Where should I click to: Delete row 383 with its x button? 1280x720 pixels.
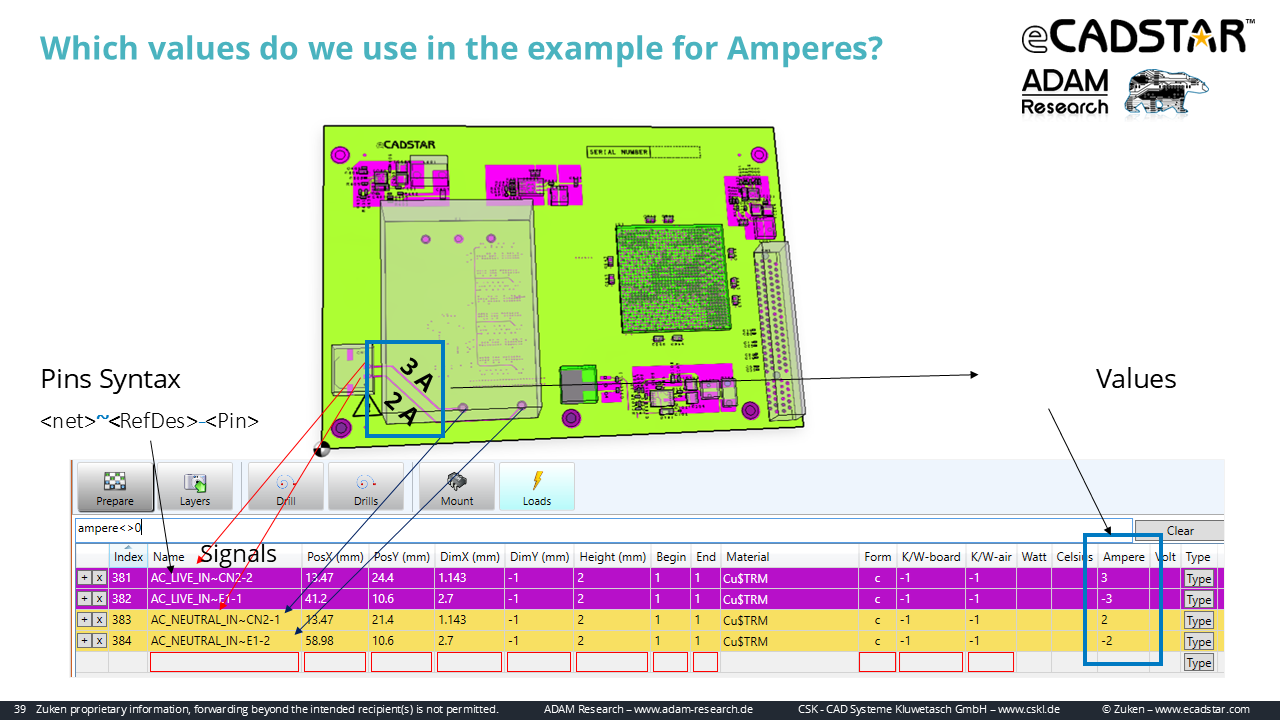tap(99, 620)
